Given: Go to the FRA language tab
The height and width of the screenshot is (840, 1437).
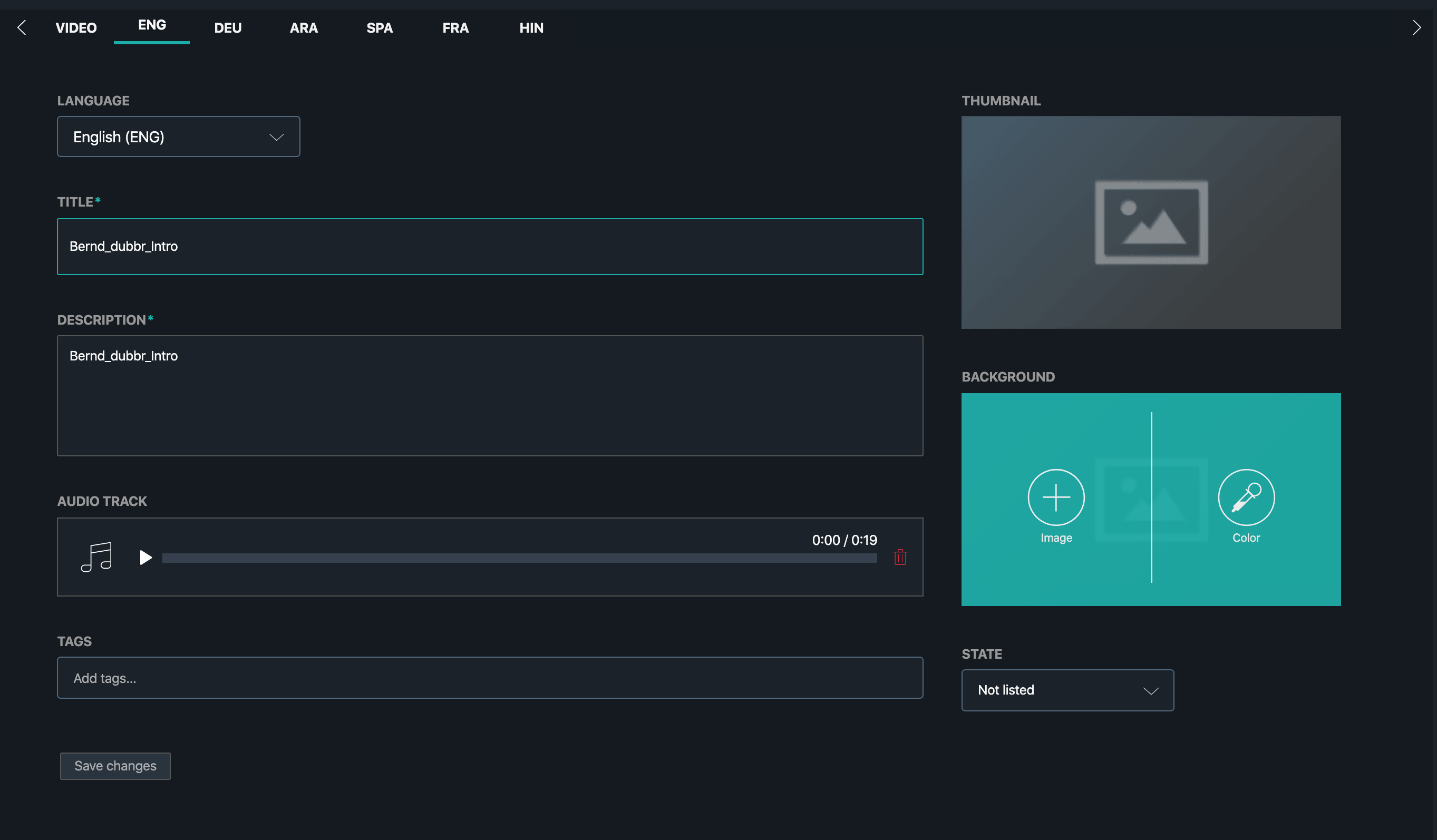Looking at the screenshot, I should [x=455, y=27].
